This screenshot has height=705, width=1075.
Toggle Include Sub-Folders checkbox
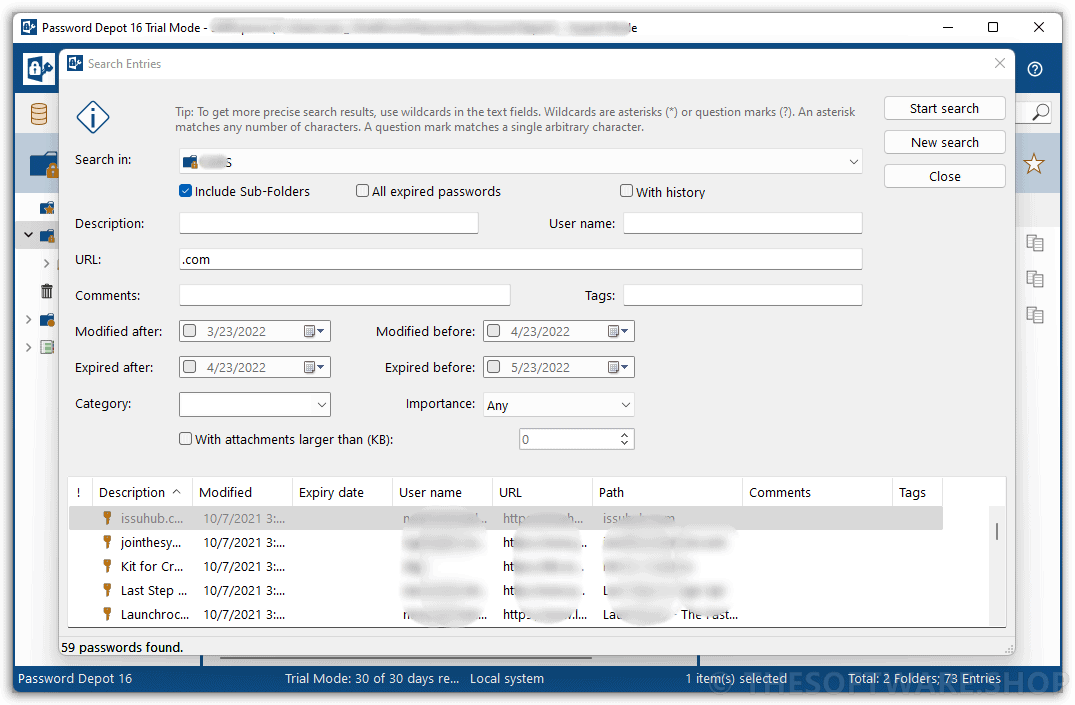[x=185, y=191]
